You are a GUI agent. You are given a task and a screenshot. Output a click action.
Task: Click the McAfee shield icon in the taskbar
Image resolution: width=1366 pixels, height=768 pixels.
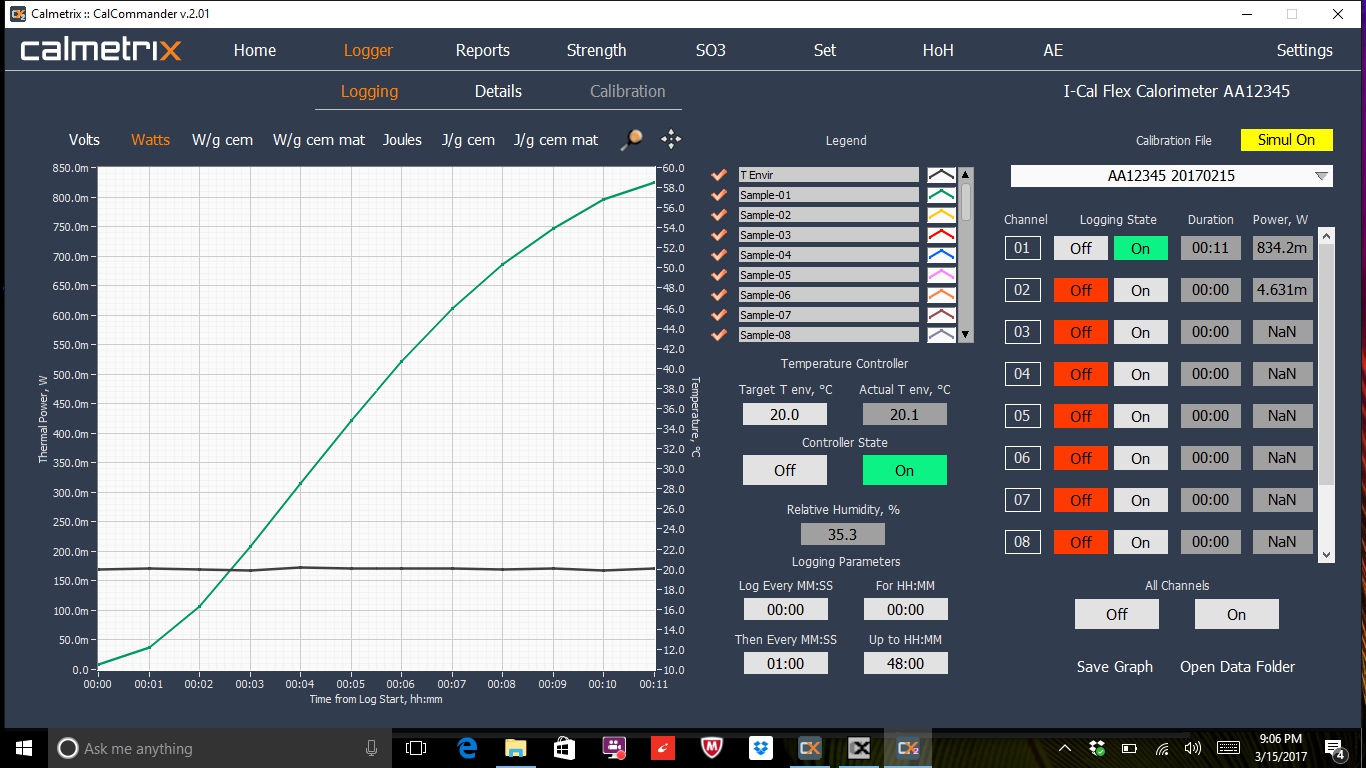(x=711, y=748)
